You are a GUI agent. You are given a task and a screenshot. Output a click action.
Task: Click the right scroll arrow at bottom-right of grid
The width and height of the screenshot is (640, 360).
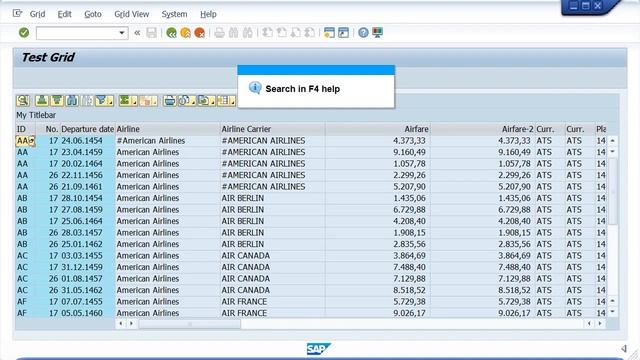pos(600,324)
